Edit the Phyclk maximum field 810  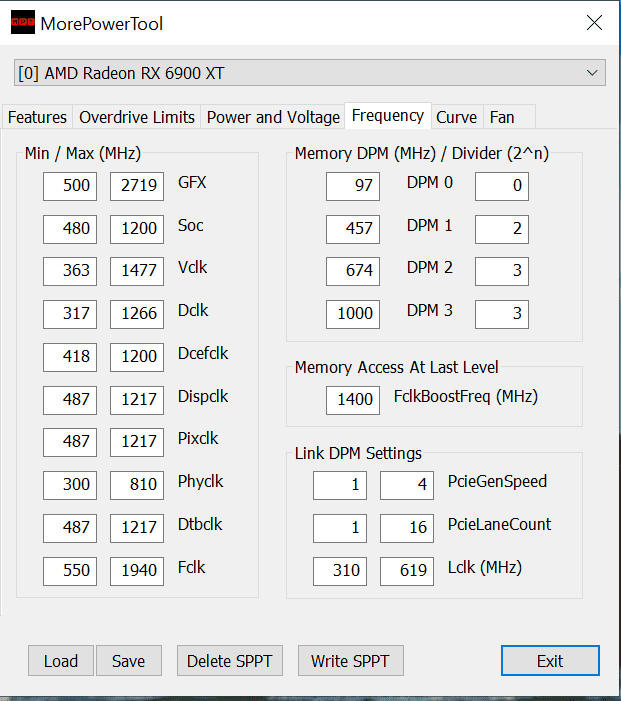pyautogui.click(x=137, y=485)
